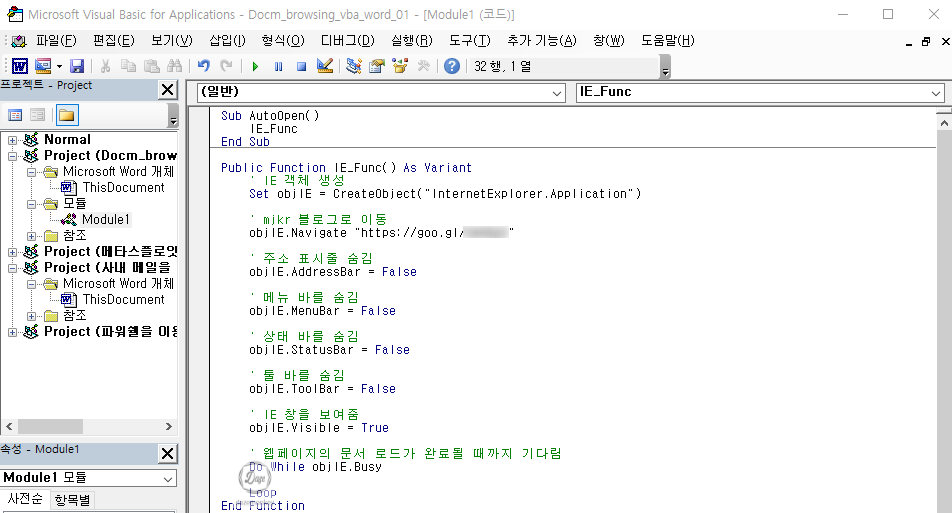Viewport: 952px width, 513px height.
Task: Toggle Design Mode icon
Action: (325, 66)
